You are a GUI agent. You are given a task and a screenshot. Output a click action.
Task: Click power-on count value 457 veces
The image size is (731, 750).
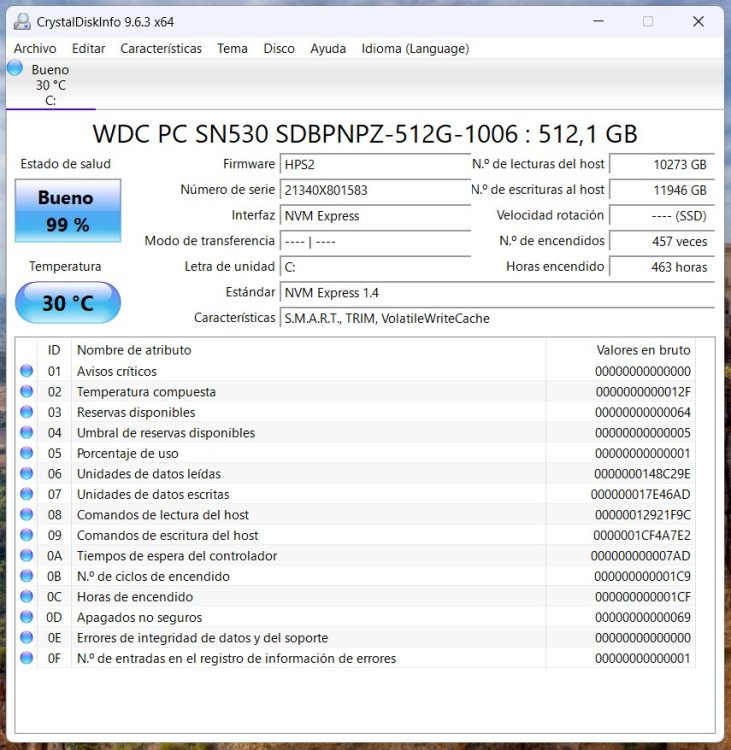point(662,241)
